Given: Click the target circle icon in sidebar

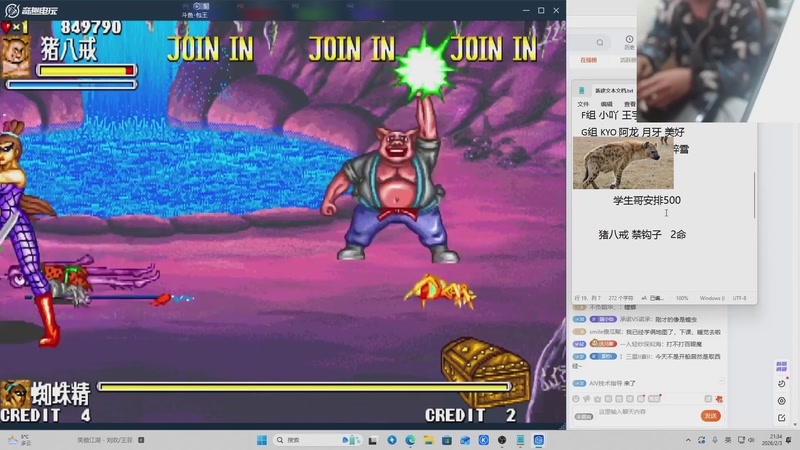Looking at the screenshot, I should (x=782, y=401).
